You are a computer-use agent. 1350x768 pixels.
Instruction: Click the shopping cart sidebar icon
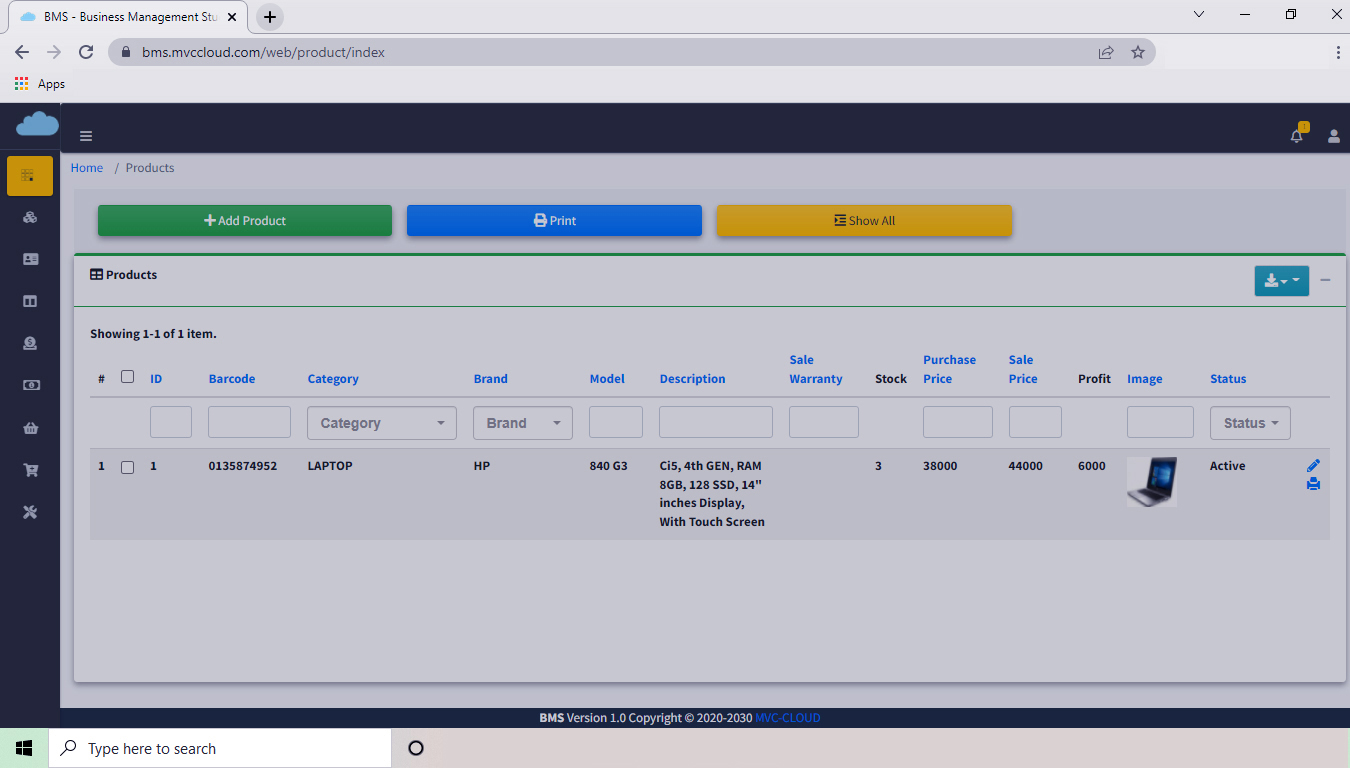point(30,470)
